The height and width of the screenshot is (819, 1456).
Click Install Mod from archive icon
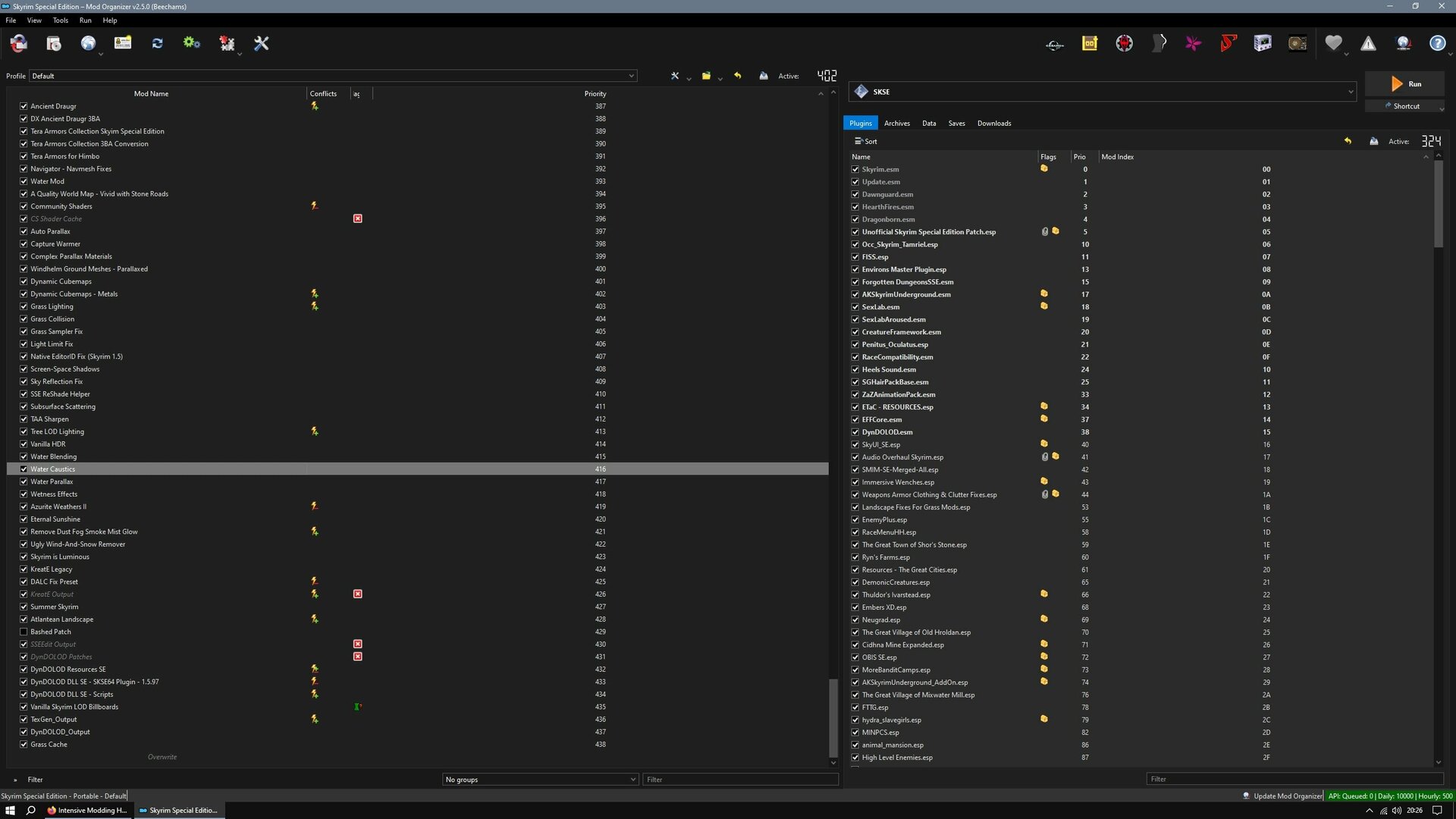pyautogui.click(x=54, y=43)
